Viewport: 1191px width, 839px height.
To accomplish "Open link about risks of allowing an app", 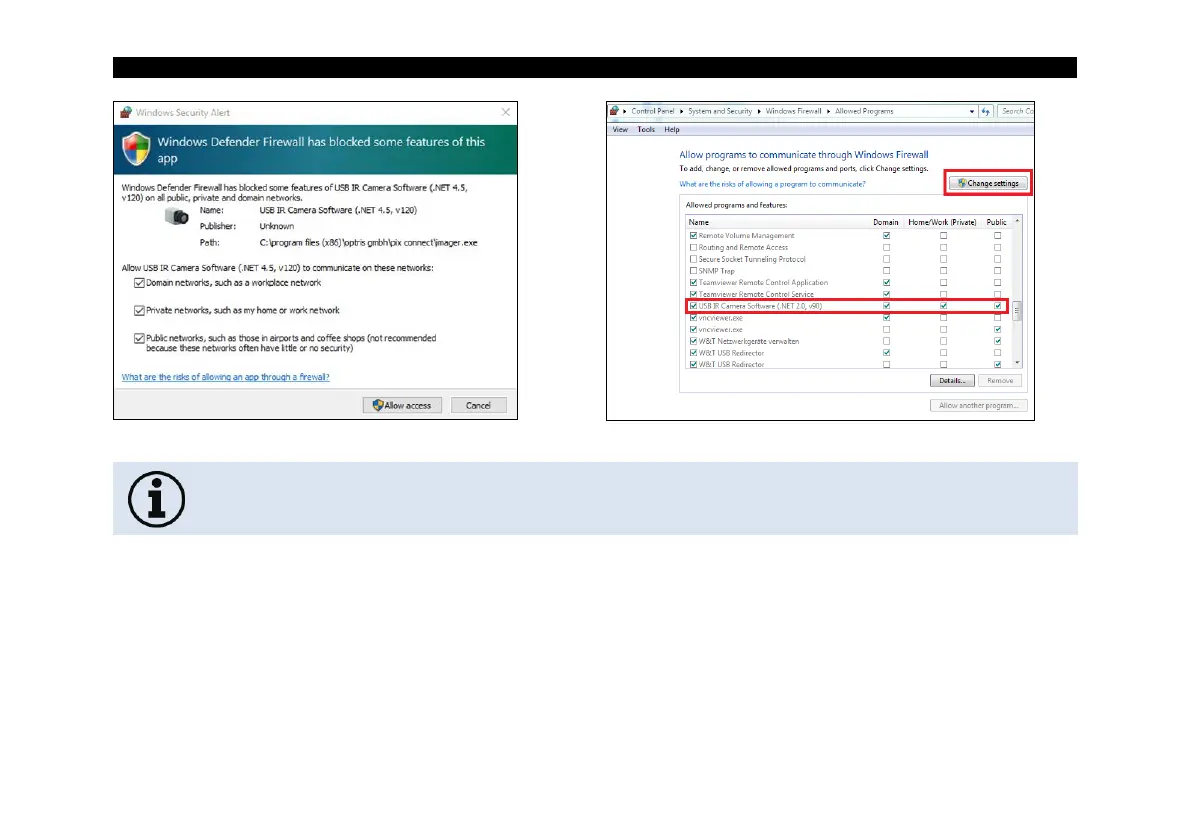I will tap(226, 377).
